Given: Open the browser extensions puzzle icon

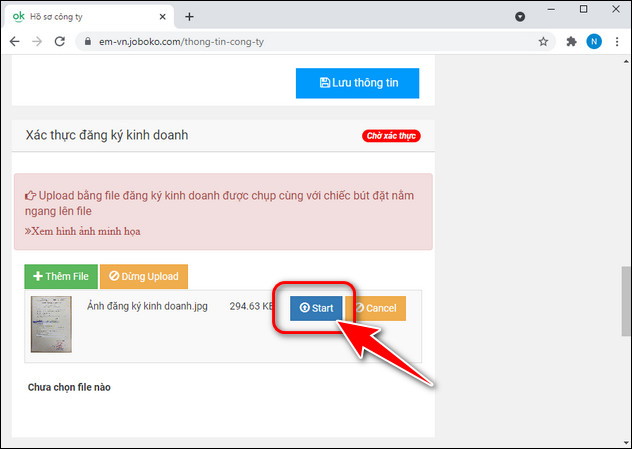Looking at the screenshot, I should [572, 42].
